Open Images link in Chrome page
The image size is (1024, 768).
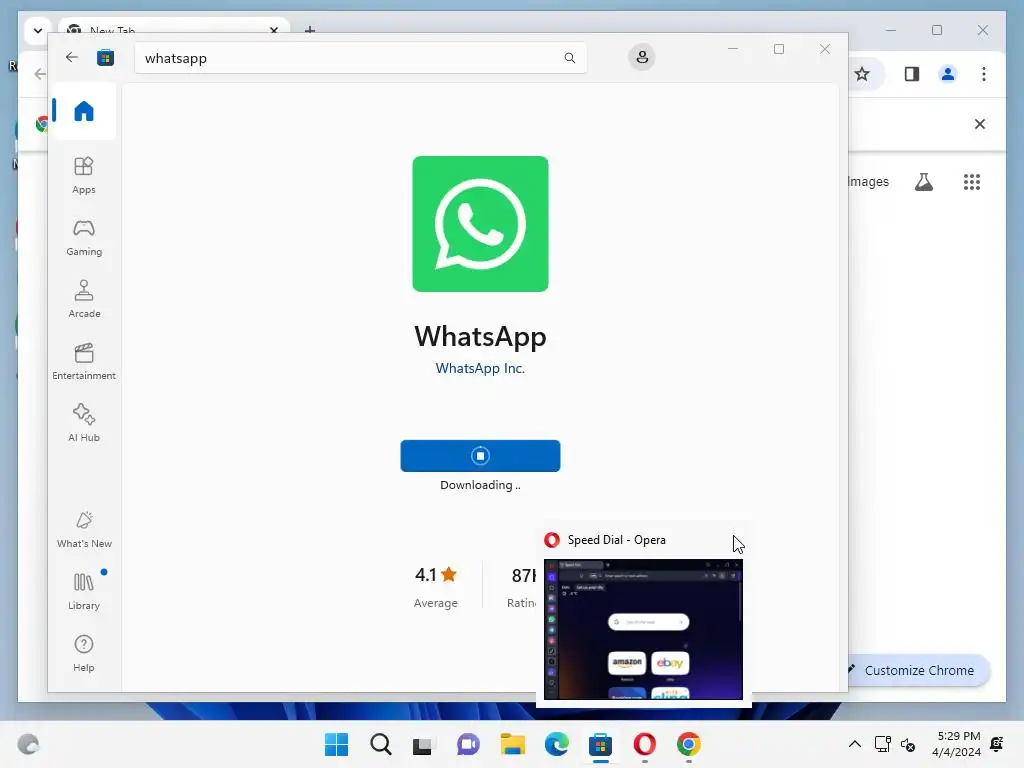click(x=869, y=182)
